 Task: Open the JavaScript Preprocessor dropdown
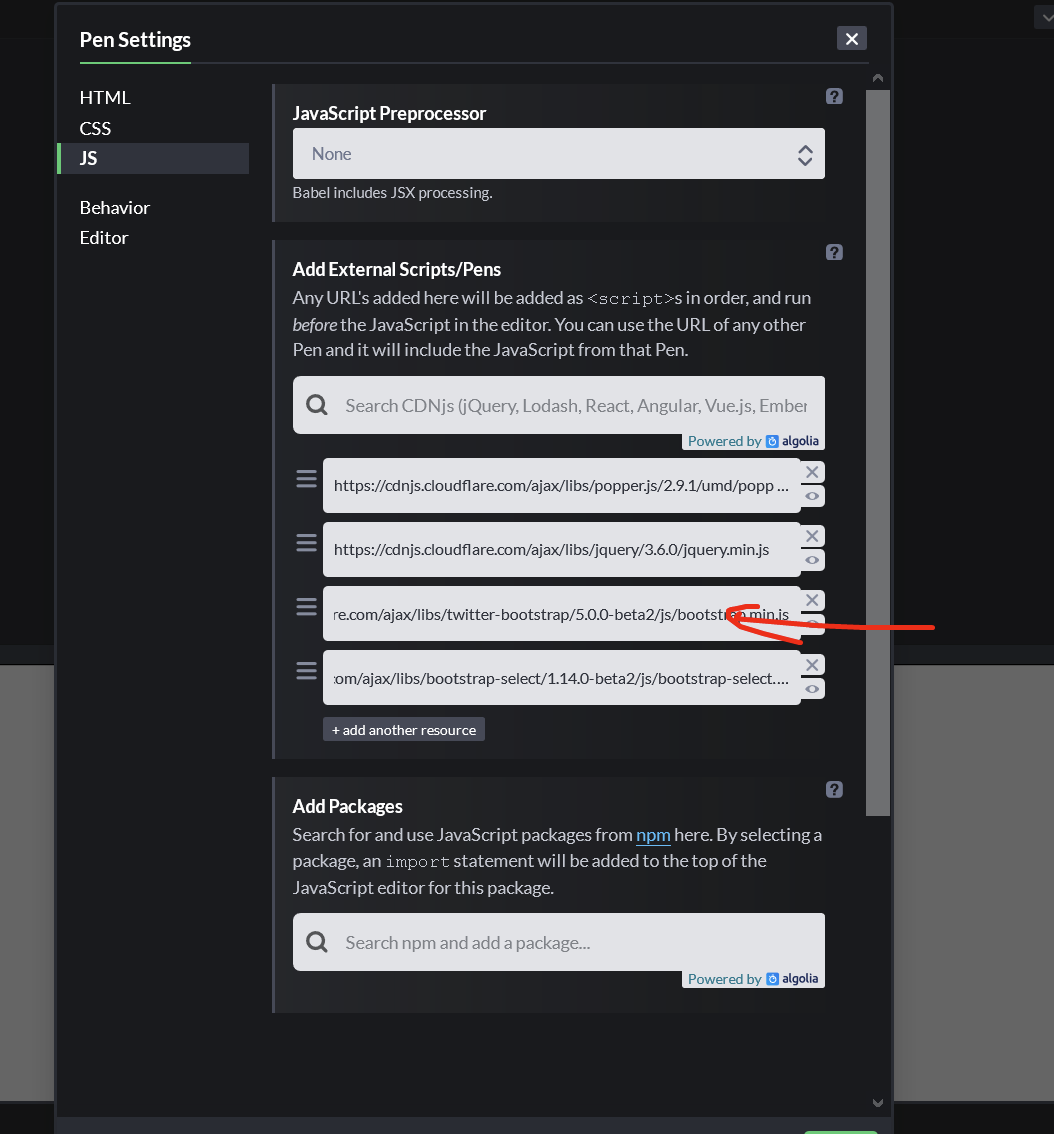point(558,153)
